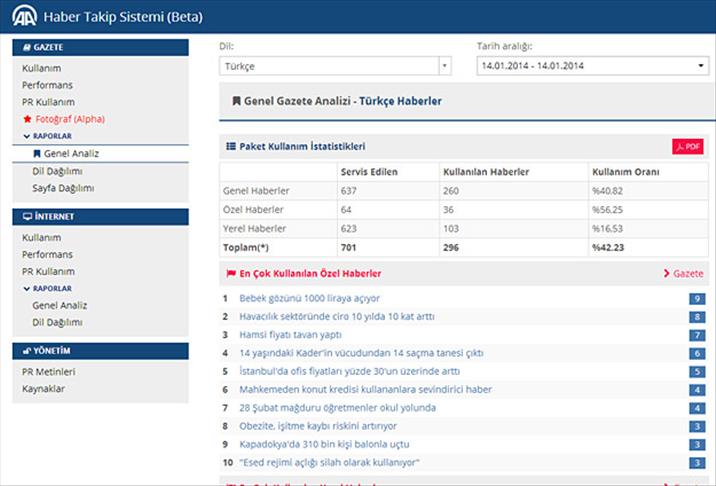Click the red PDF export button
Viewport: 716px width, 486px height.
coord(688,146)
